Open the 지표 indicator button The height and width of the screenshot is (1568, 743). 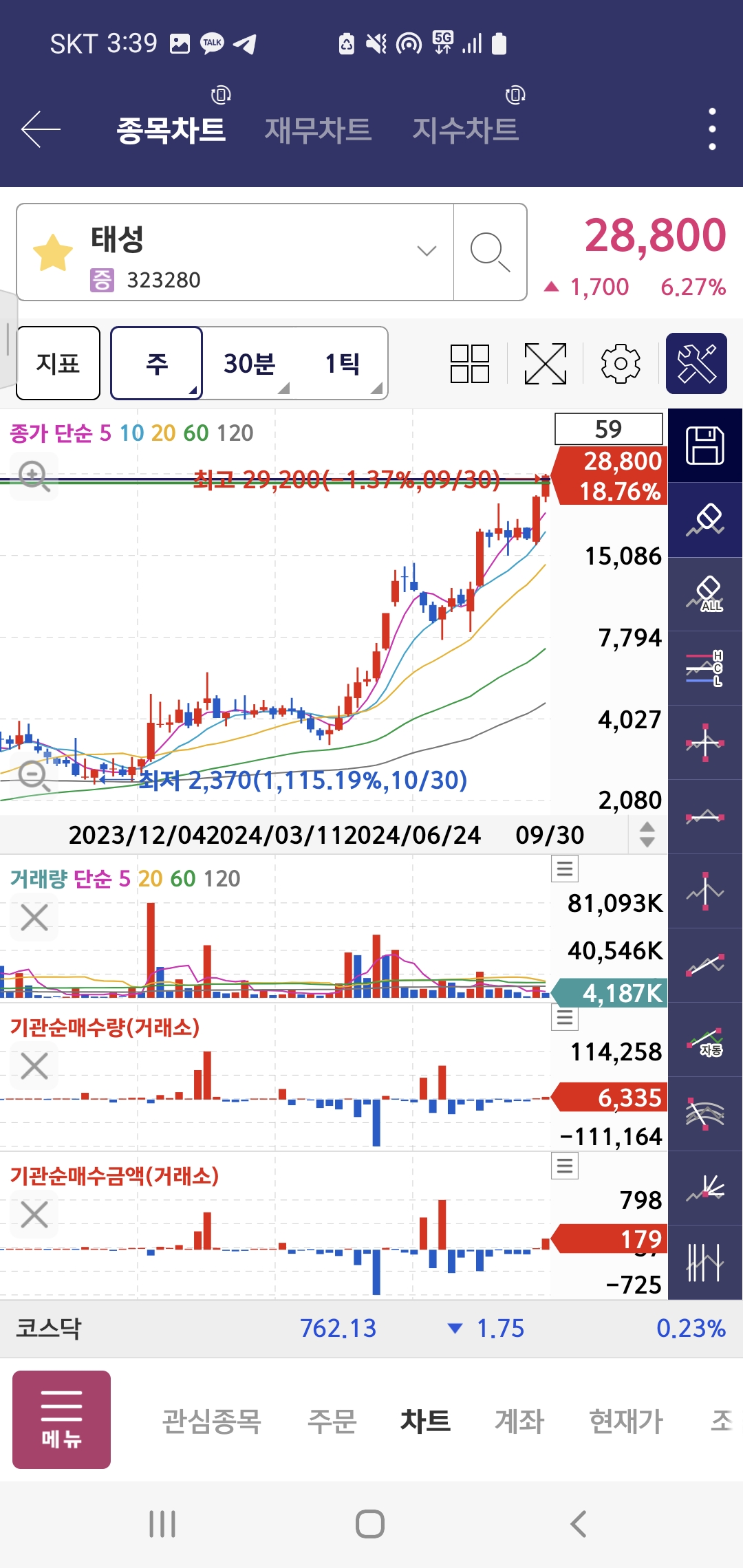click(58, 363)
